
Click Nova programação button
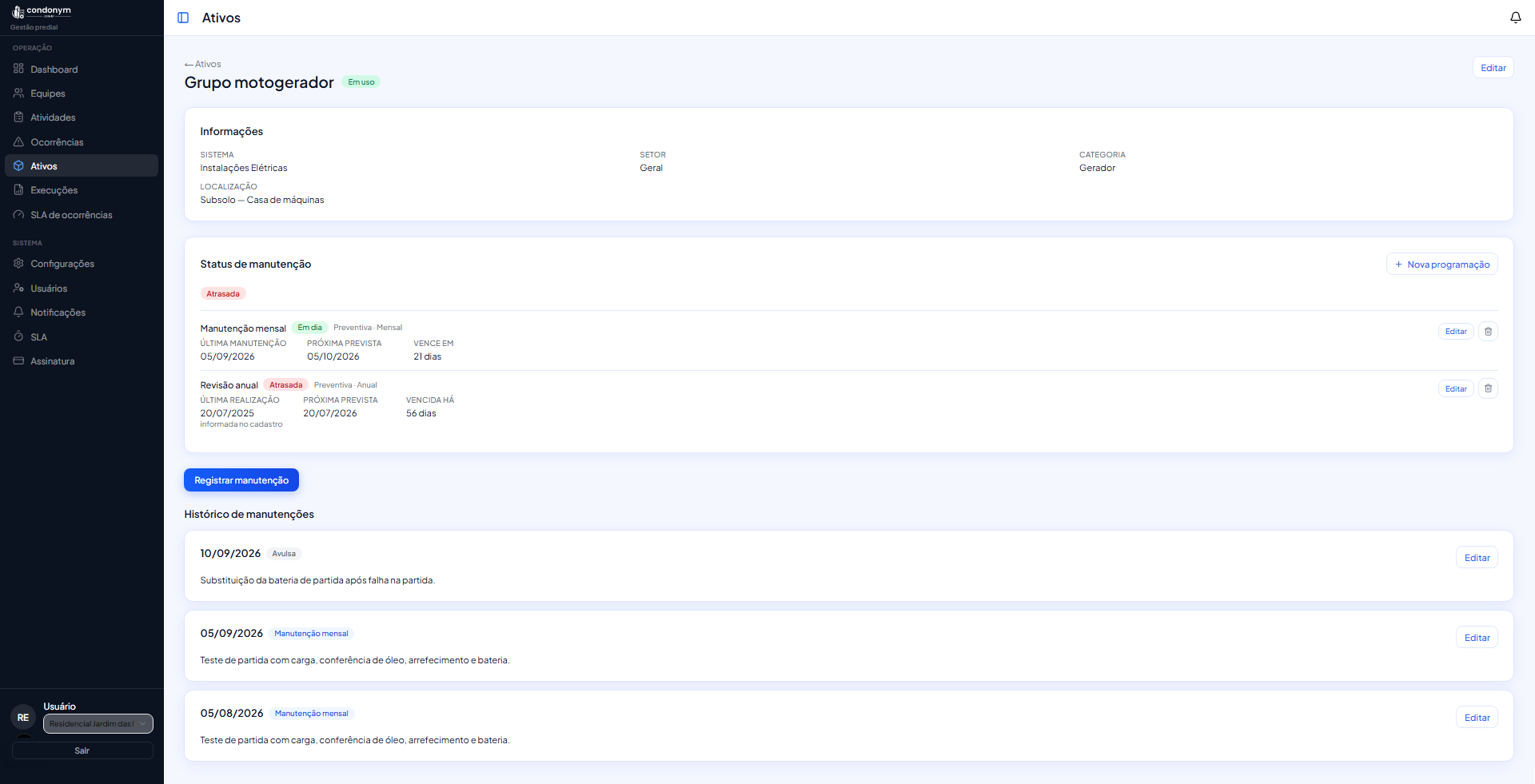1441,265
